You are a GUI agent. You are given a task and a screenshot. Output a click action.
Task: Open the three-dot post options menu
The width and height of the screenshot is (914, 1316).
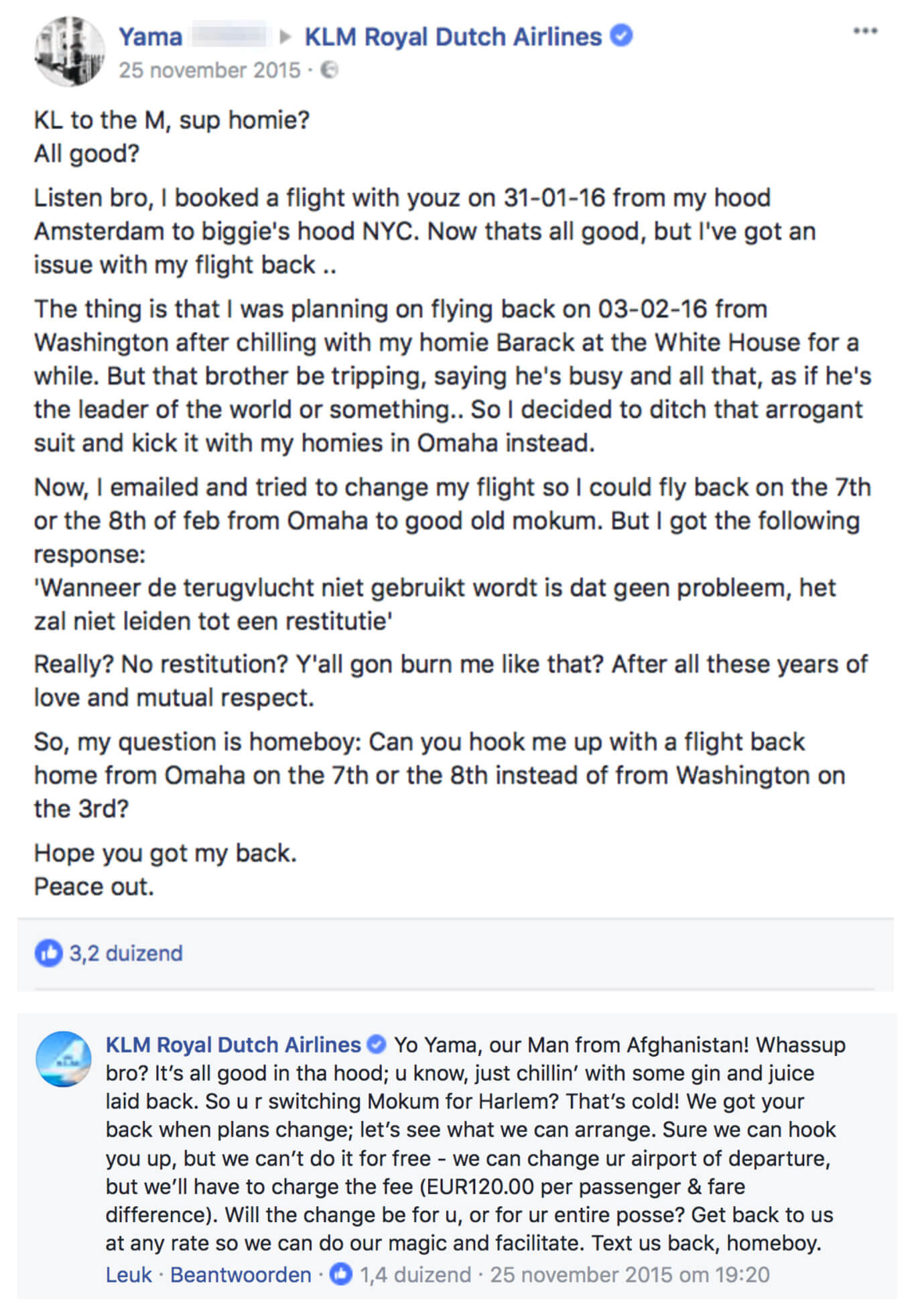pos(864,31)
